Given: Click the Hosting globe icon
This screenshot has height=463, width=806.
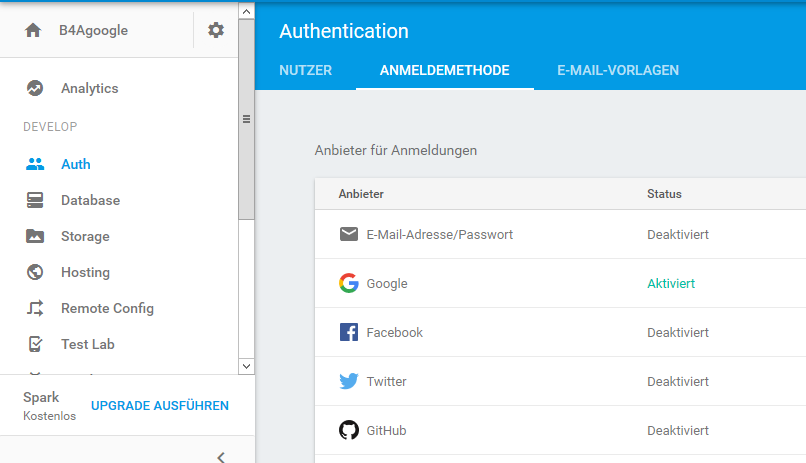Looking at the screenshot, I should click(35, 272).
